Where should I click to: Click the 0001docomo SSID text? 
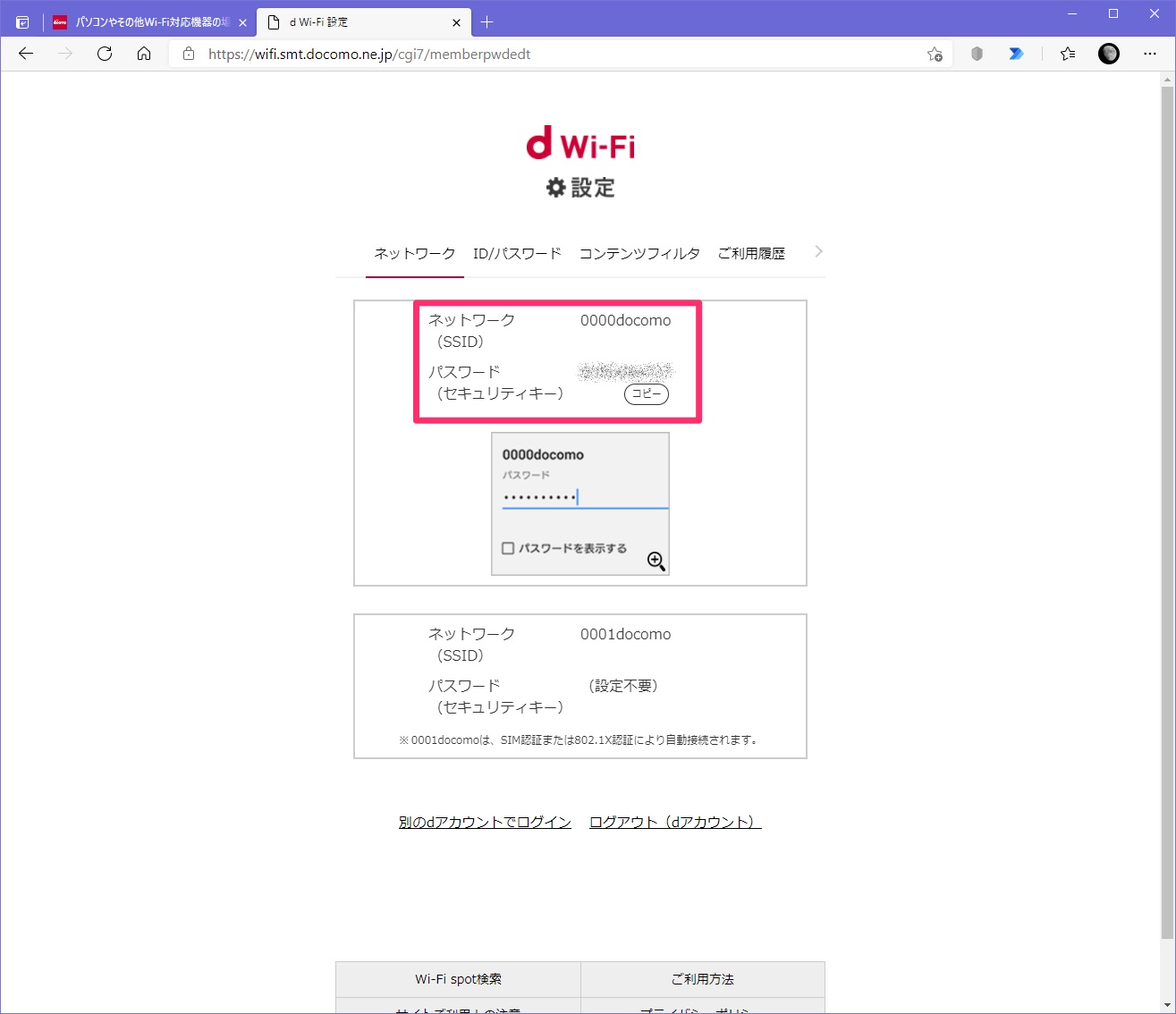(x=625, y=634)
